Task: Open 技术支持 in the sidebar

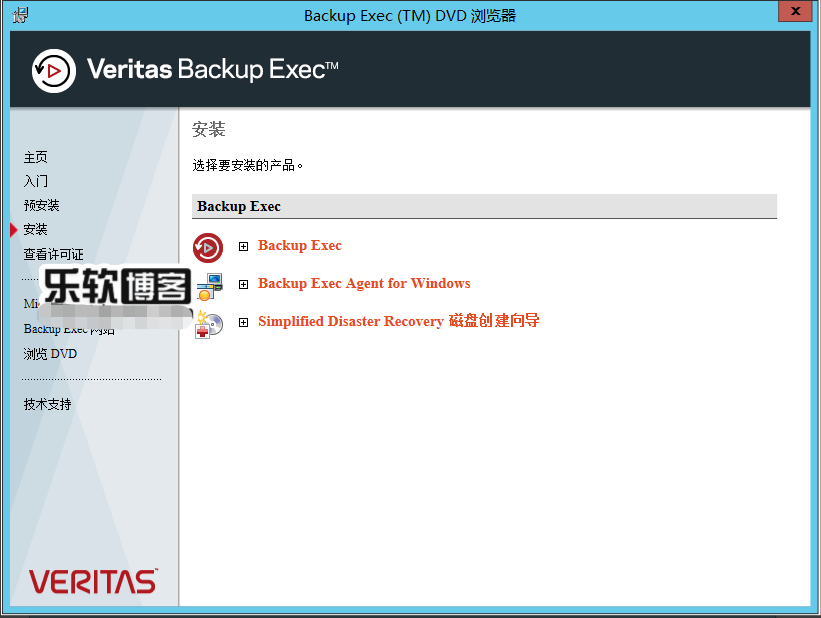Action: 48,404
